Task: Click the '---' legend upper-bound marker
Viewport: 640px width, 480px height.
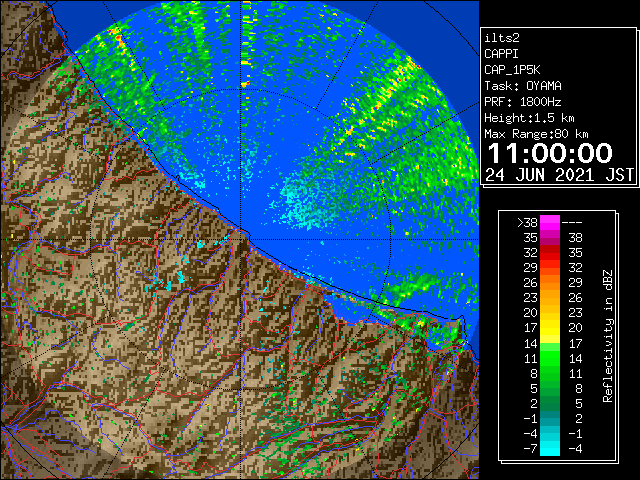Action: pyautogui.click(x=572, y=223)
